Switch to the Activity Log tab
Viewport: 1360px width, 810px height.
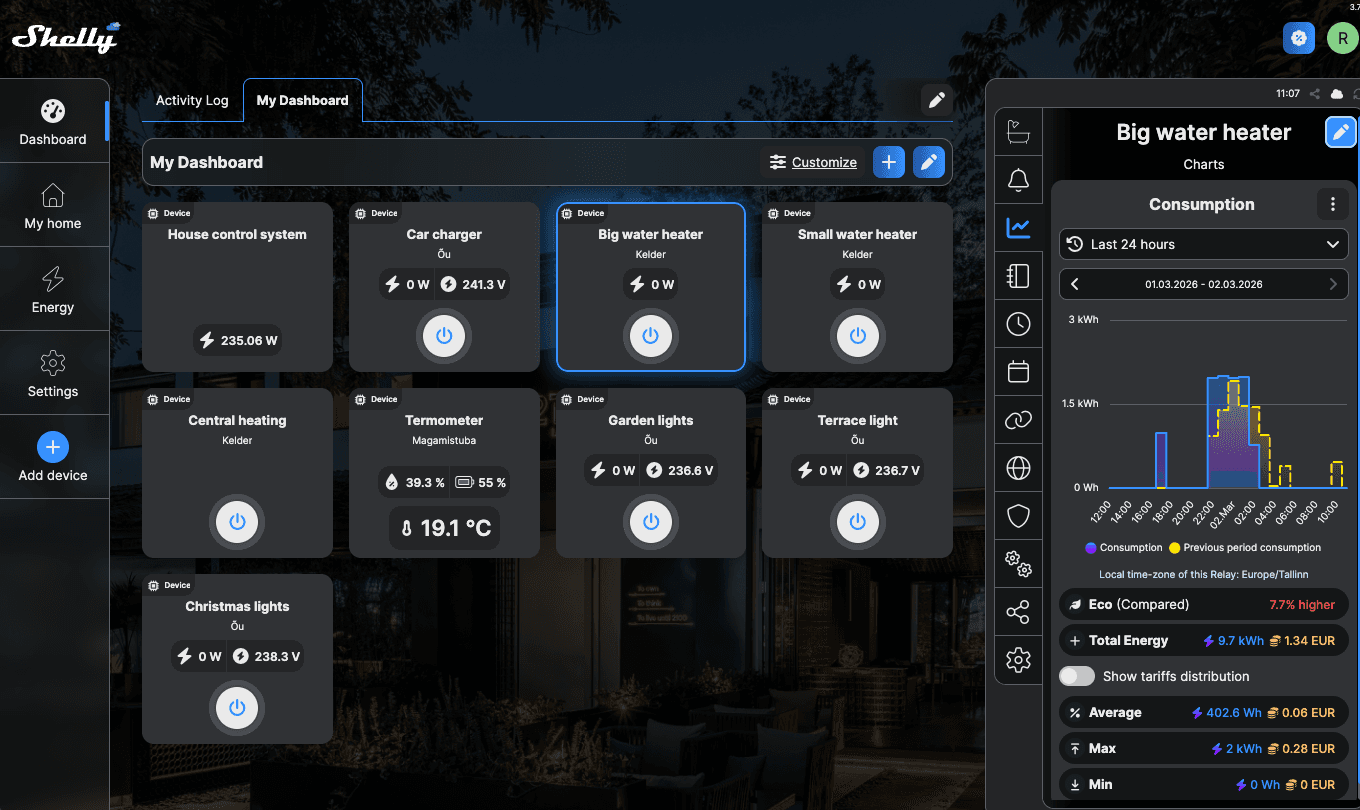192,100
